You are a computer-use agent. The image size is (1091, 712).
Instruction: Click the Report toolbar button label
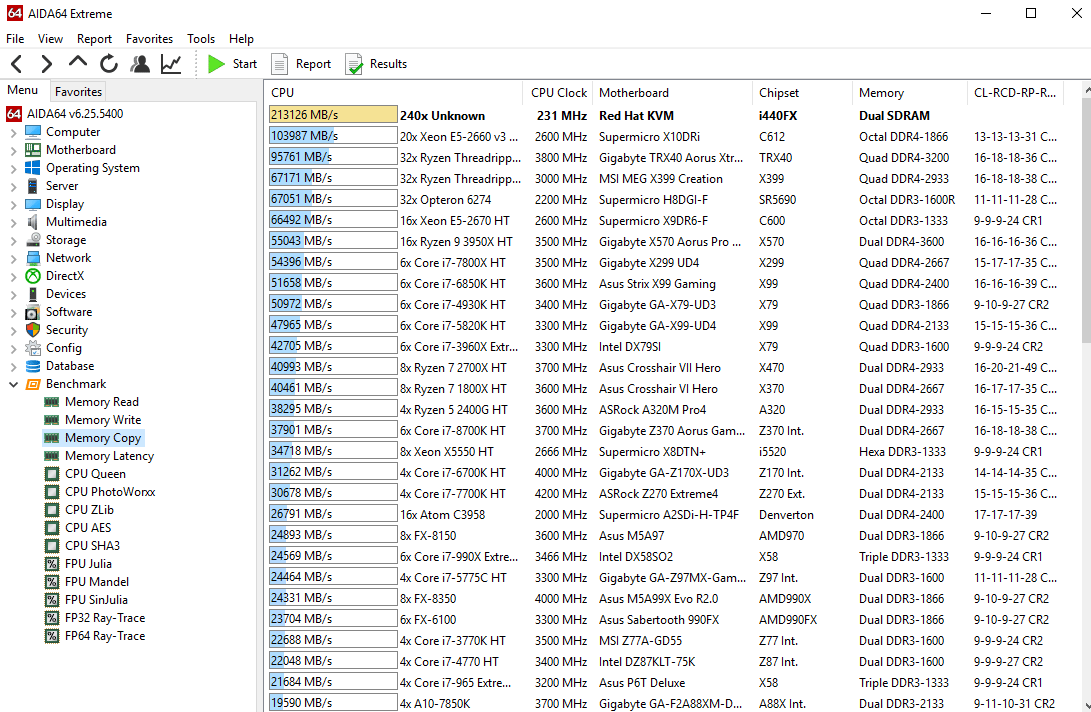pyautogui.click(x=313, y=64)
